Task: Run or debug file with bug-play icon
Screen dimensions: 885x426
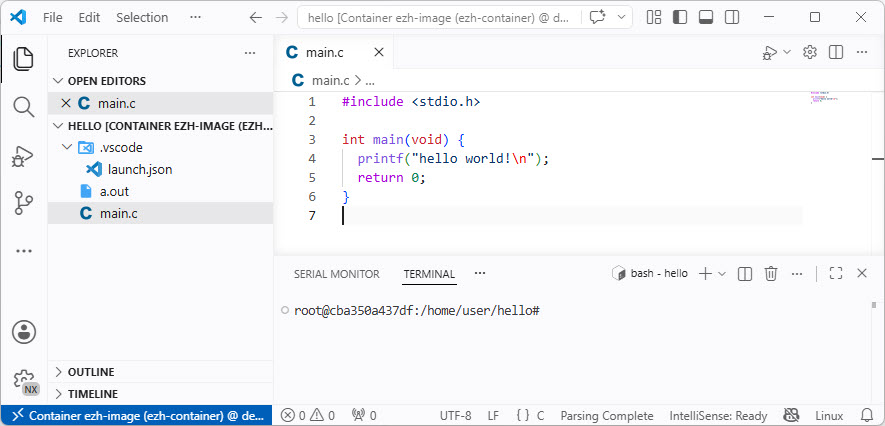Action: (770, 52)
